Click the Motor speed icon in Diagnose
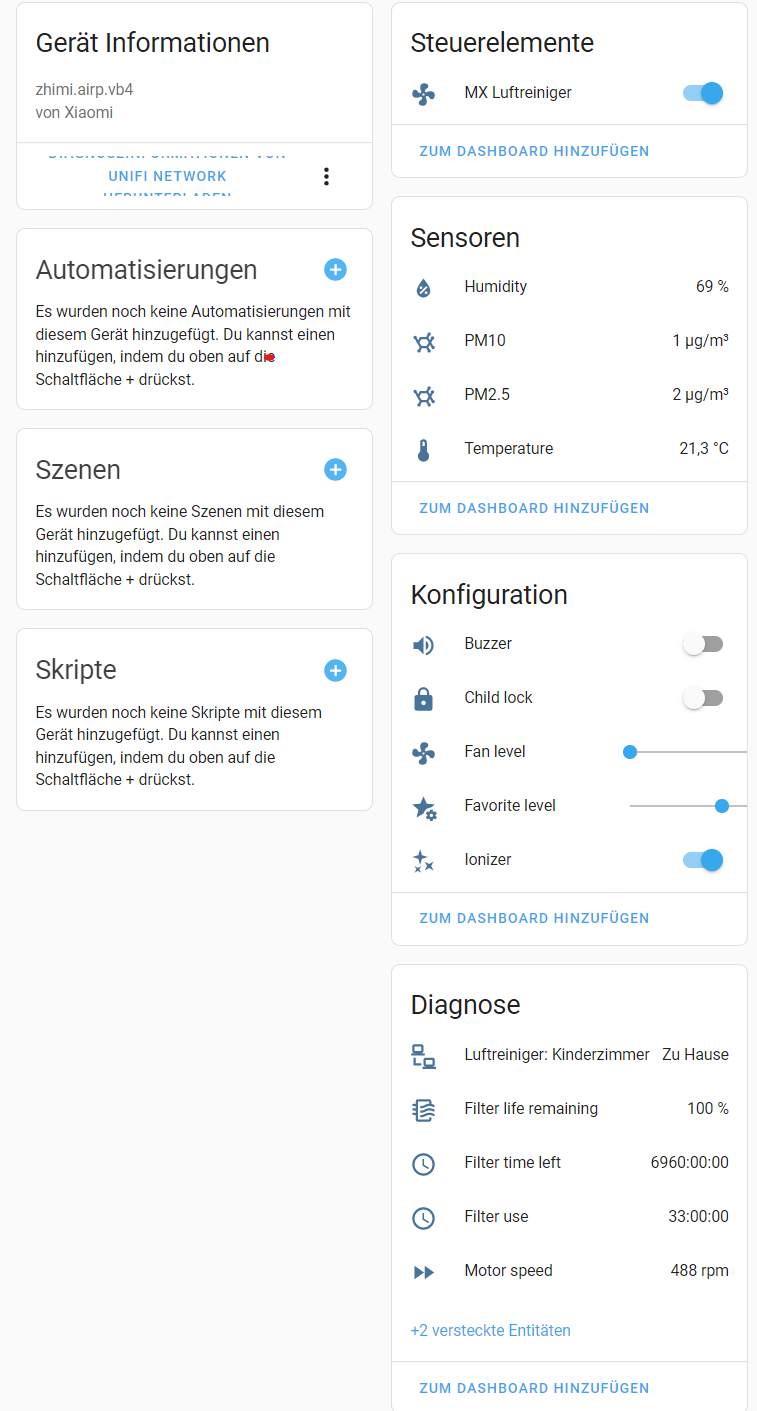This screenshot has width=757, height=1411. point(424,1270)
